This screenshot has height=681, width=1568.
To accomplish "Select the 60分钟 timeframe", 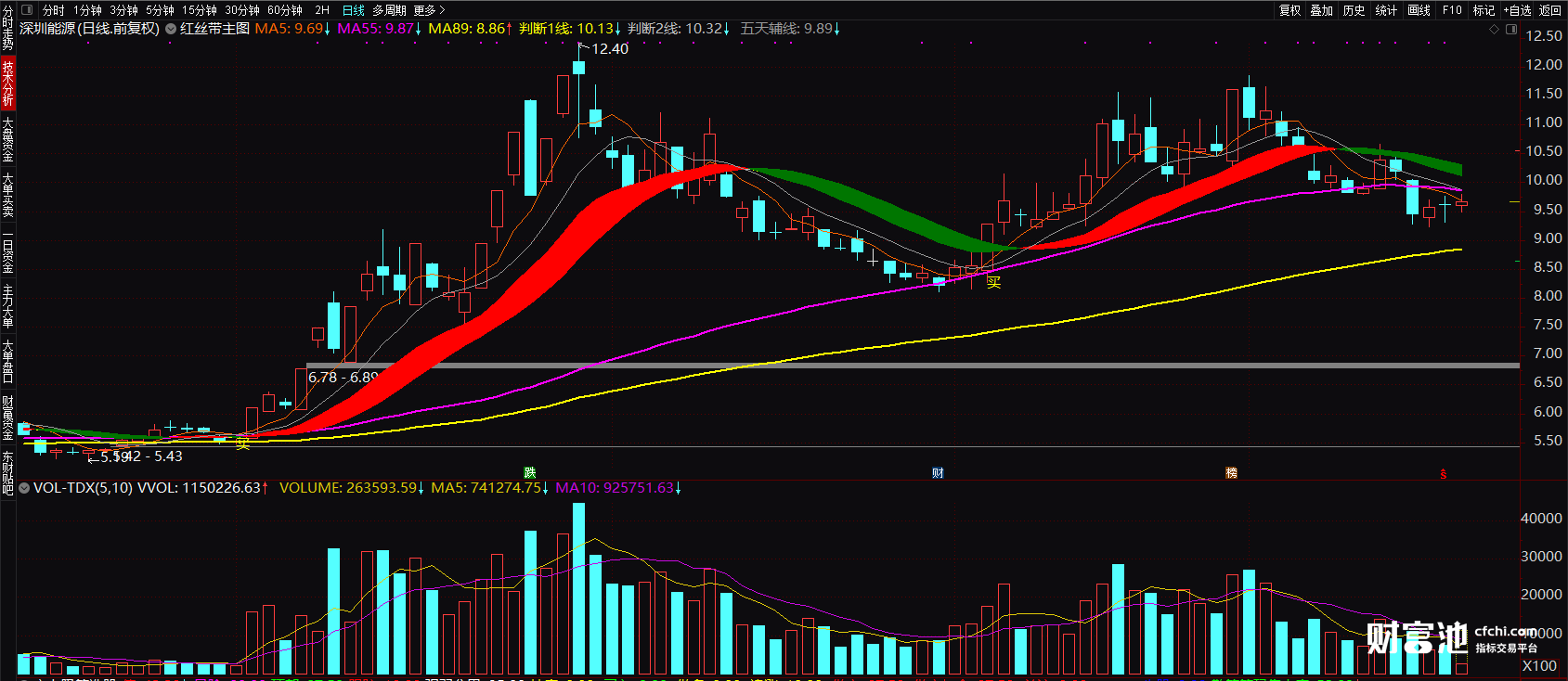I will (x=285, y=10).
